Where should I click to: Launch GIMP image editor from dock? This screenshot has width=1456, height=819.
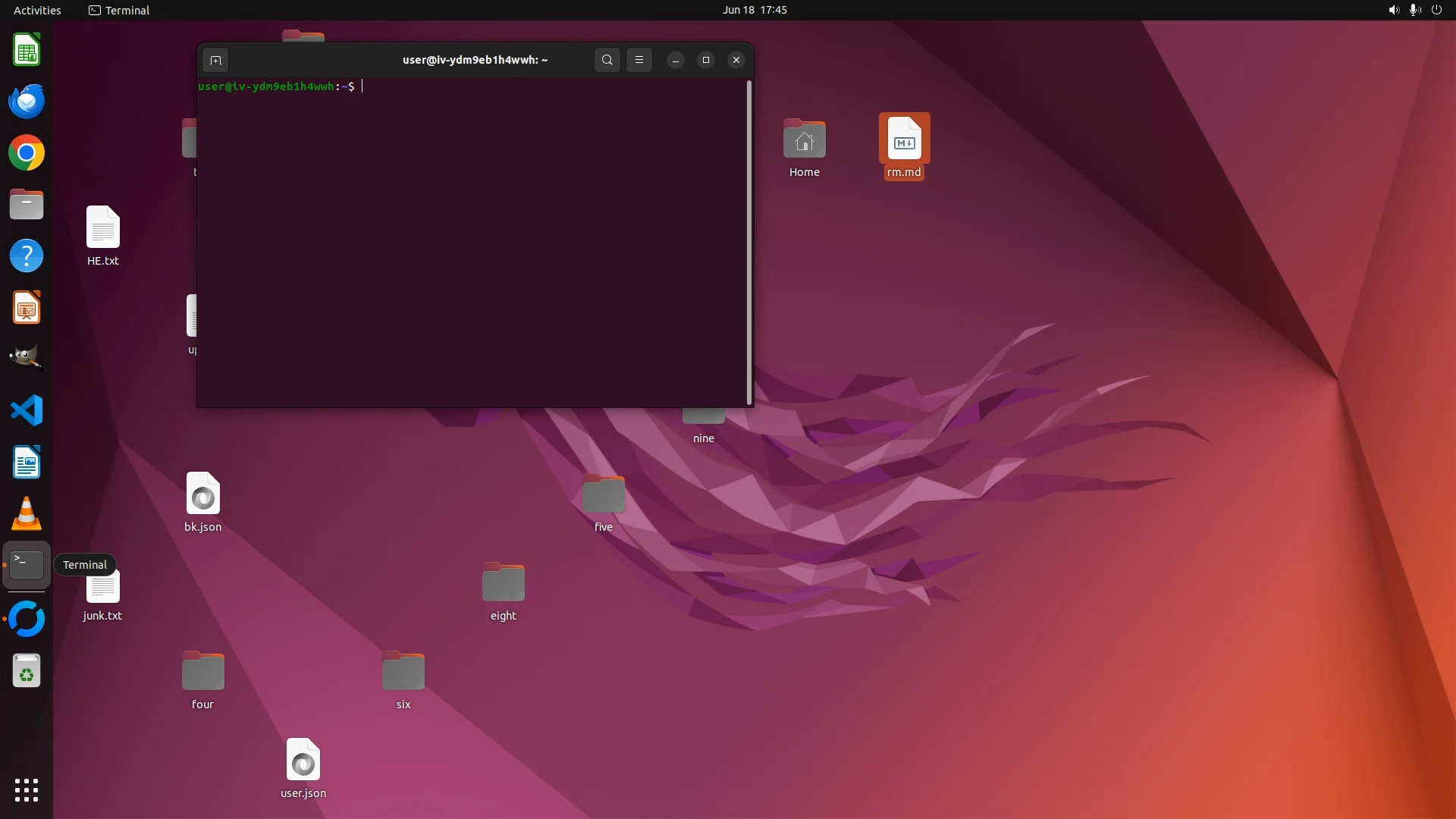pos(27,357)
